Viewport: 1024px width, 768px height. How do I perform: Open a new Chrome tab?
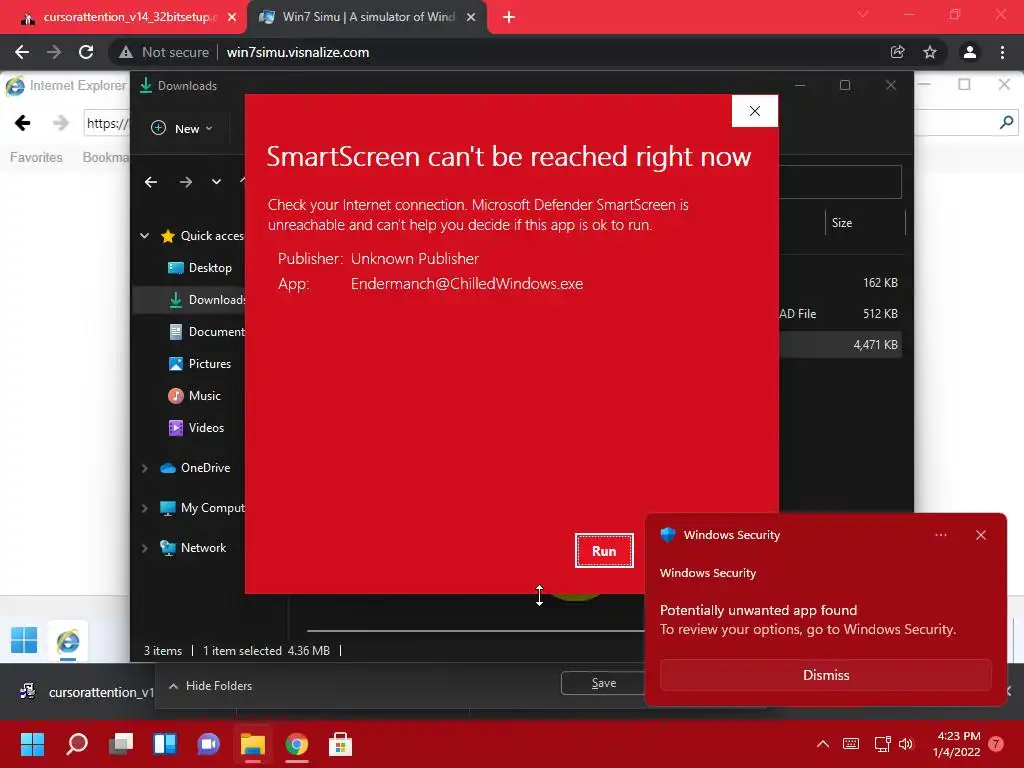[509, 17]
